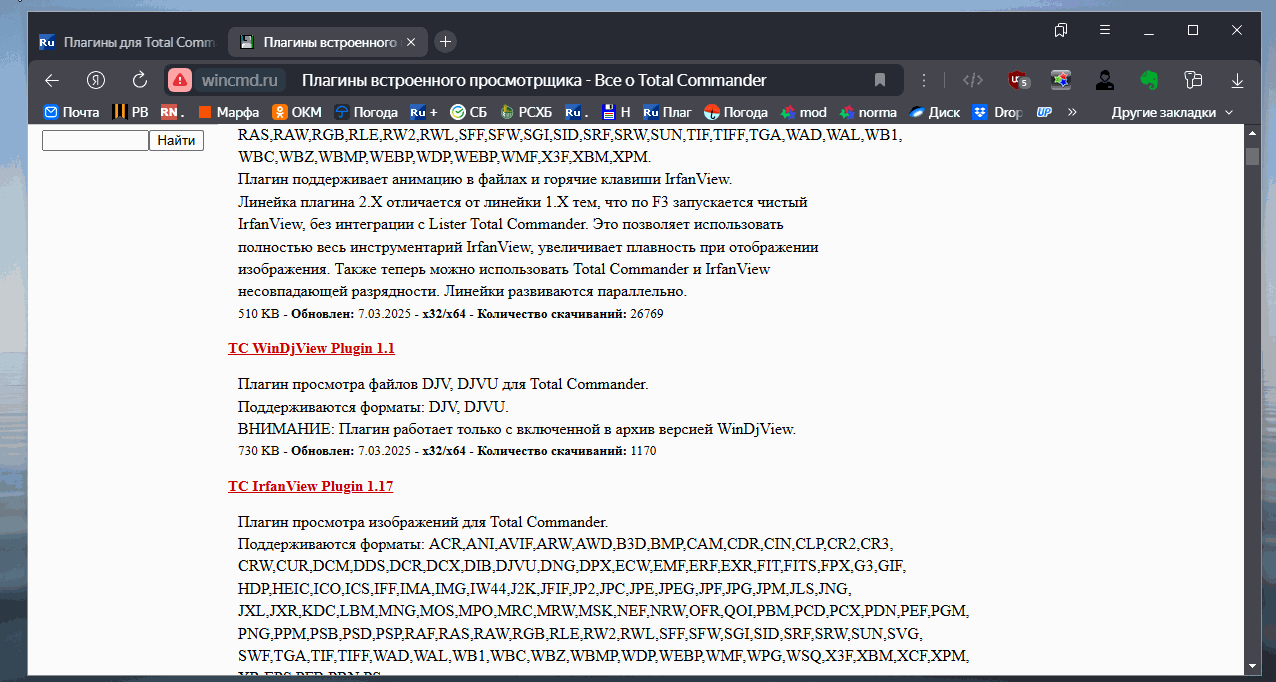Click the line 'Поддерживаются форматы: DJV, DJVU.'
Image resolution: width=1276 pixels, height=682 pixels.
point(373,407)
